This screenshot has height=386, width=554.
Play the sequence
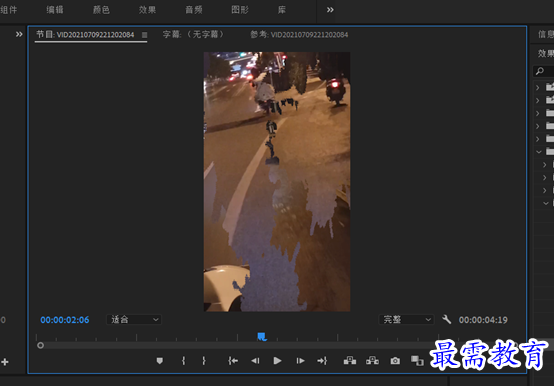coord(277,361)
